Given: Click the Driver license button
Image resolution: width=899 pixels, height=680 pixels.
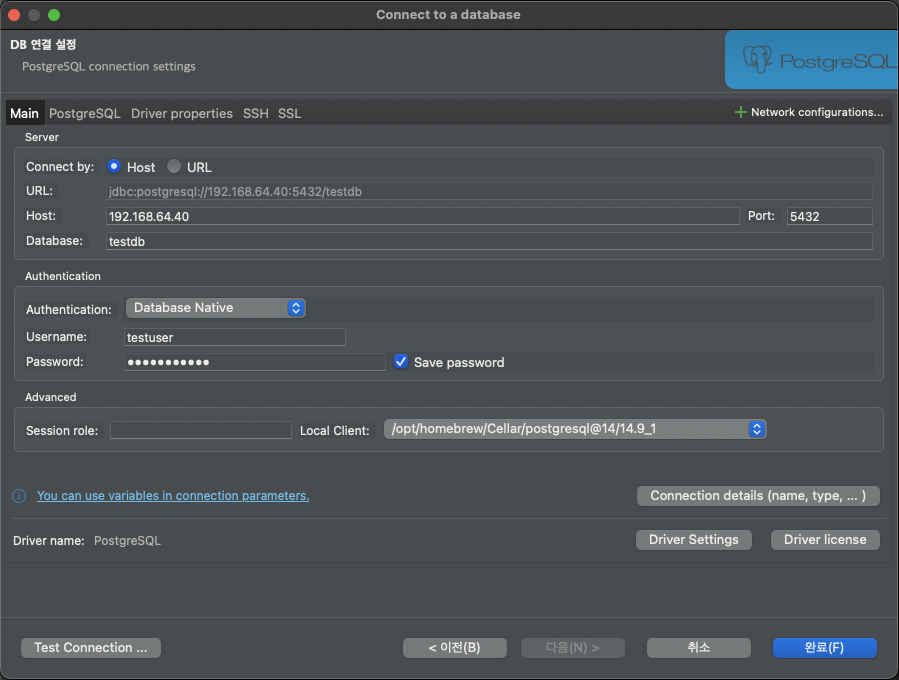Looking at the screenshot, I should coord(825,540).
